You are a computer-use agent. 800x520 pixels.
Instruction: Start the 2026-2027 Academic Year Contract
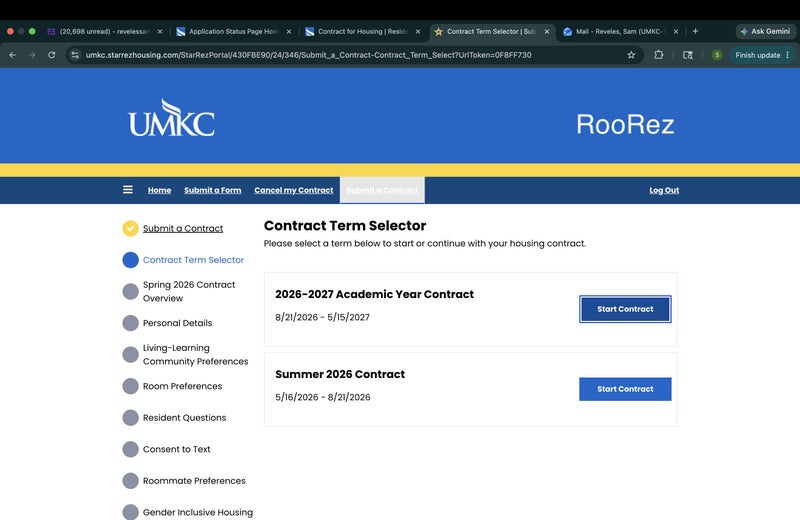[x=625, y=309]
